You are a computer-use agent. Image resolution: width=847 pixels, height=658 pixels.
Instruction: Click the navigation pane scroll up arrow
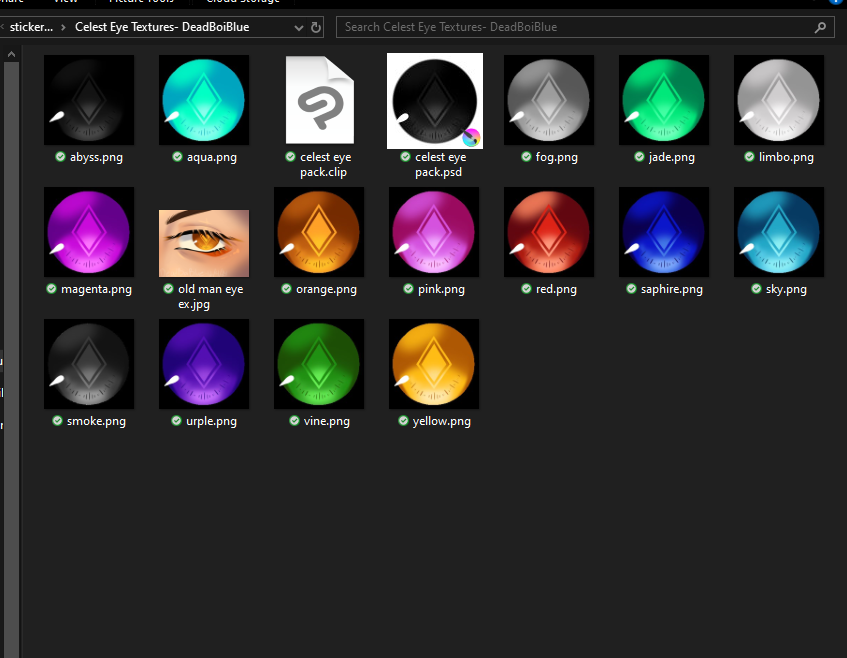(x=11, y=54)
